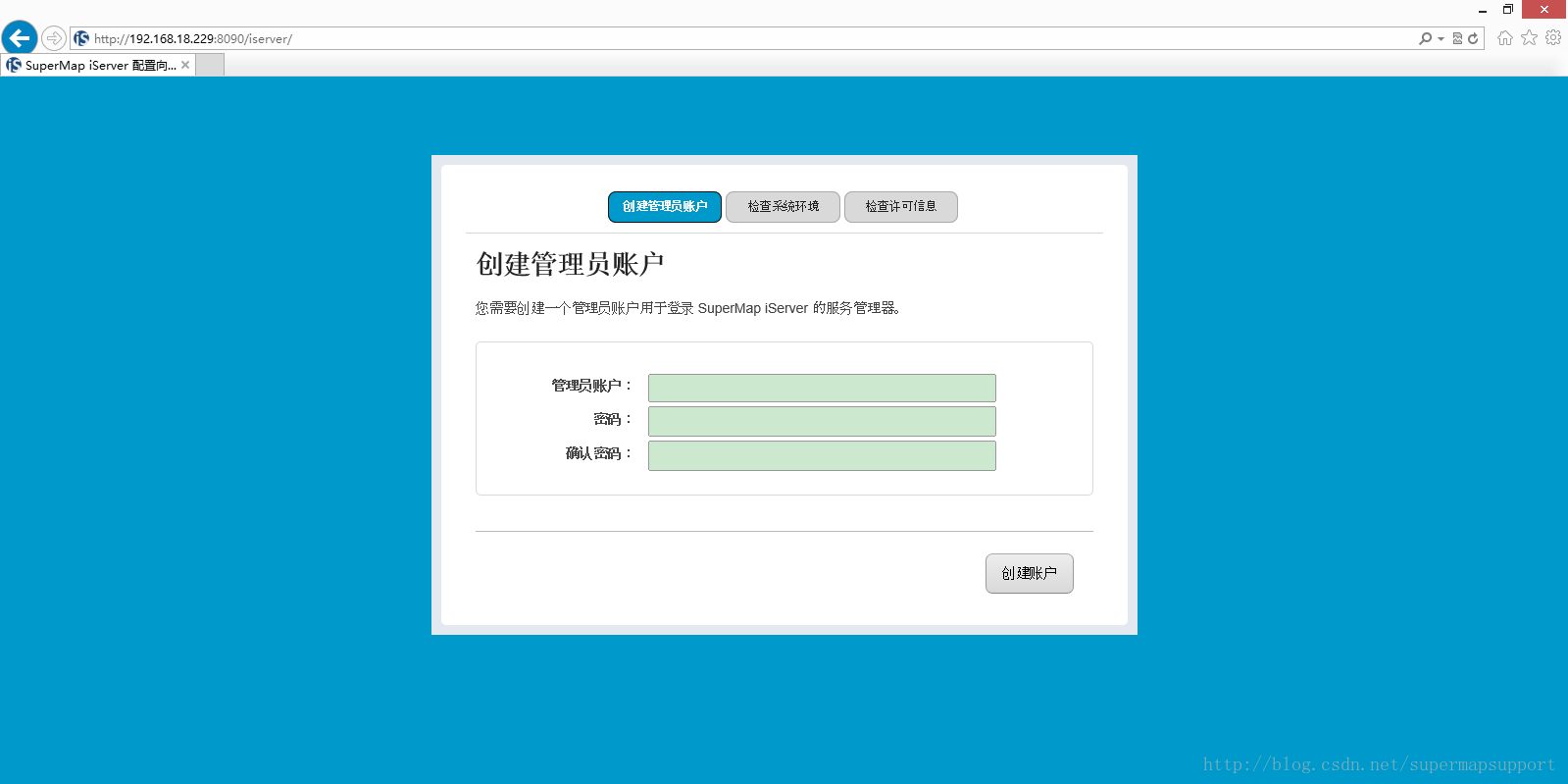Open Favorites star icon
The width and height of the screenshot is (1568, 784).
pyautogui.click(x=1529, y=37)
